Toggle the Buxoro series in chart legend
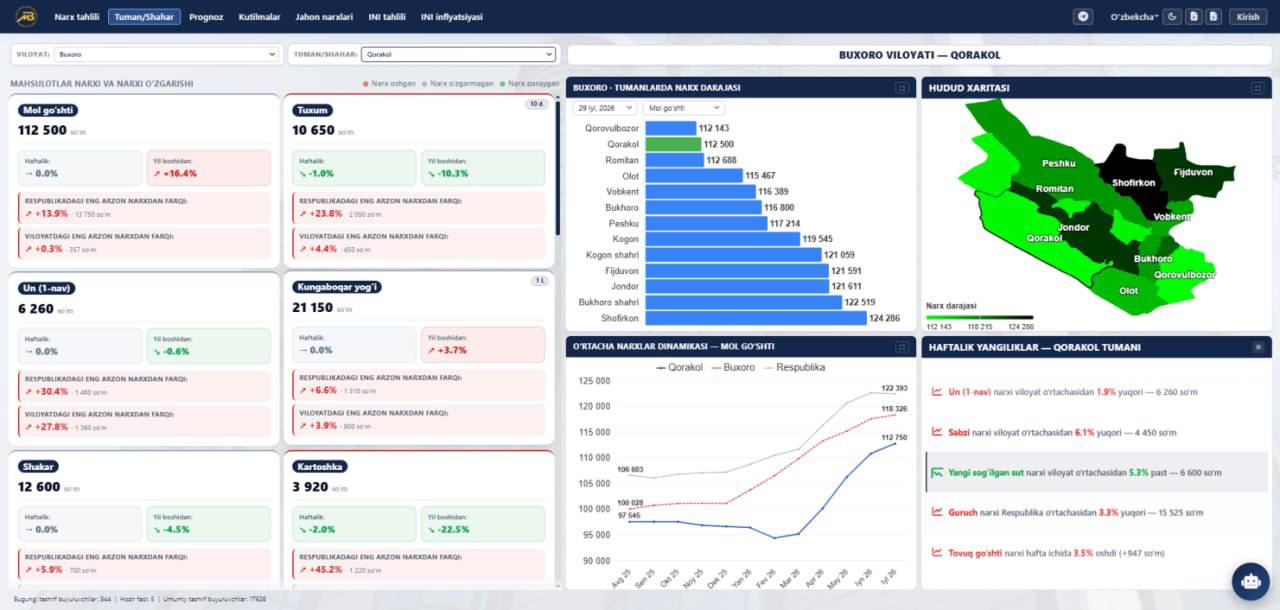 click(x=732, y=368)
